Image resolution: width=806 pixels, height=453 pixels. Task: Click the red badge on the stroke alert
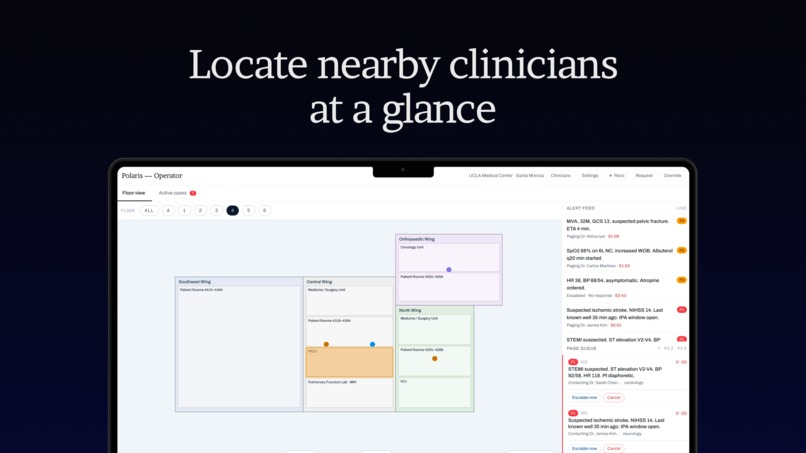[682, 310]
